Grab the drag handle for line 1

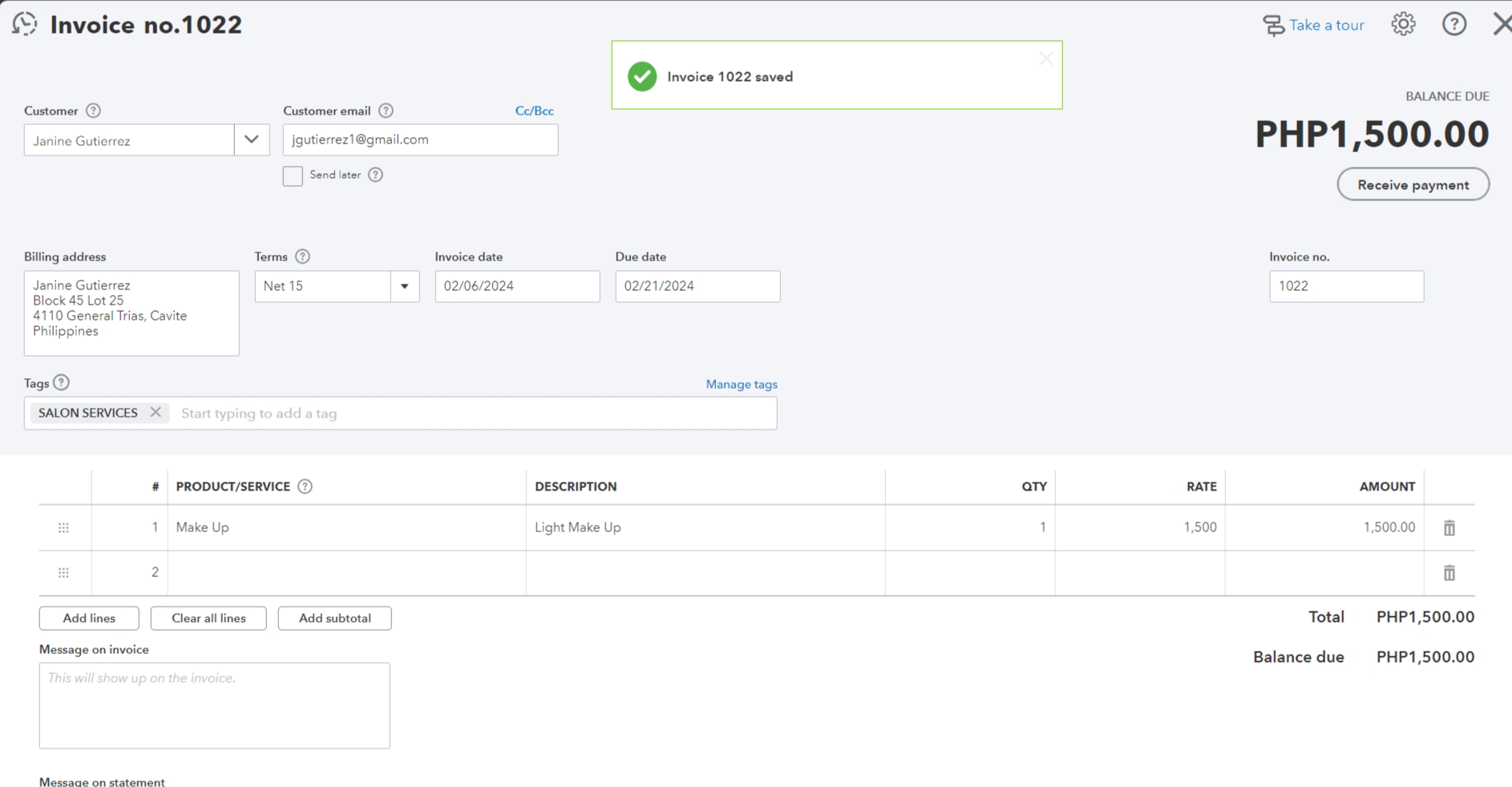pos(63,527)
